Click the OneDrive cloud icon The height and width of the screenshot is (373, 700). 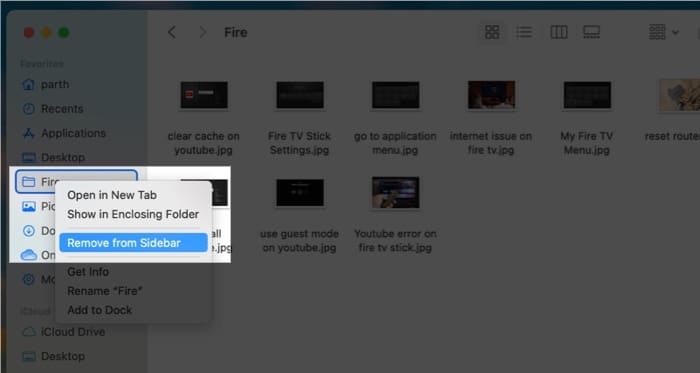point(29,255)
